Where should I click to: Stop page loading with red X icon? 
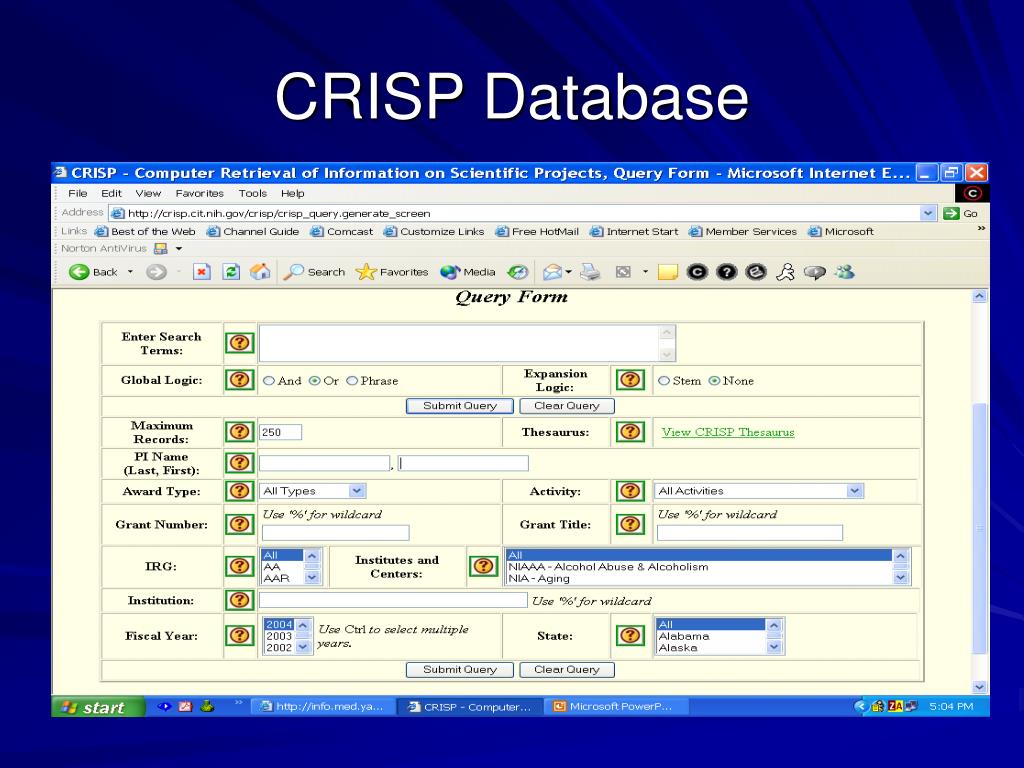[x=202, y=272]
